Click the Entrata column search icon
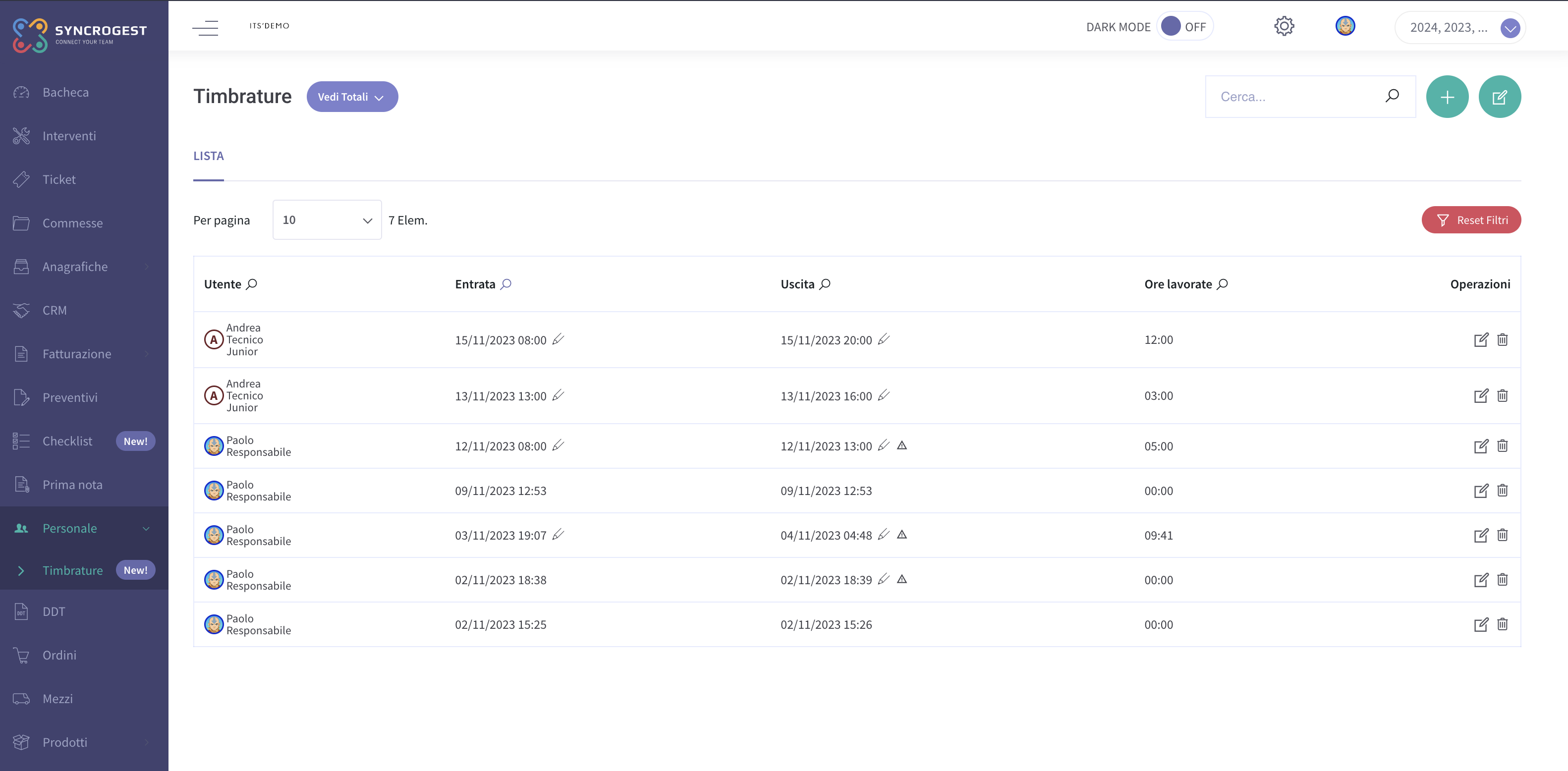The height and width of the screenshot is (771, 1568). (x=506, y=284)
